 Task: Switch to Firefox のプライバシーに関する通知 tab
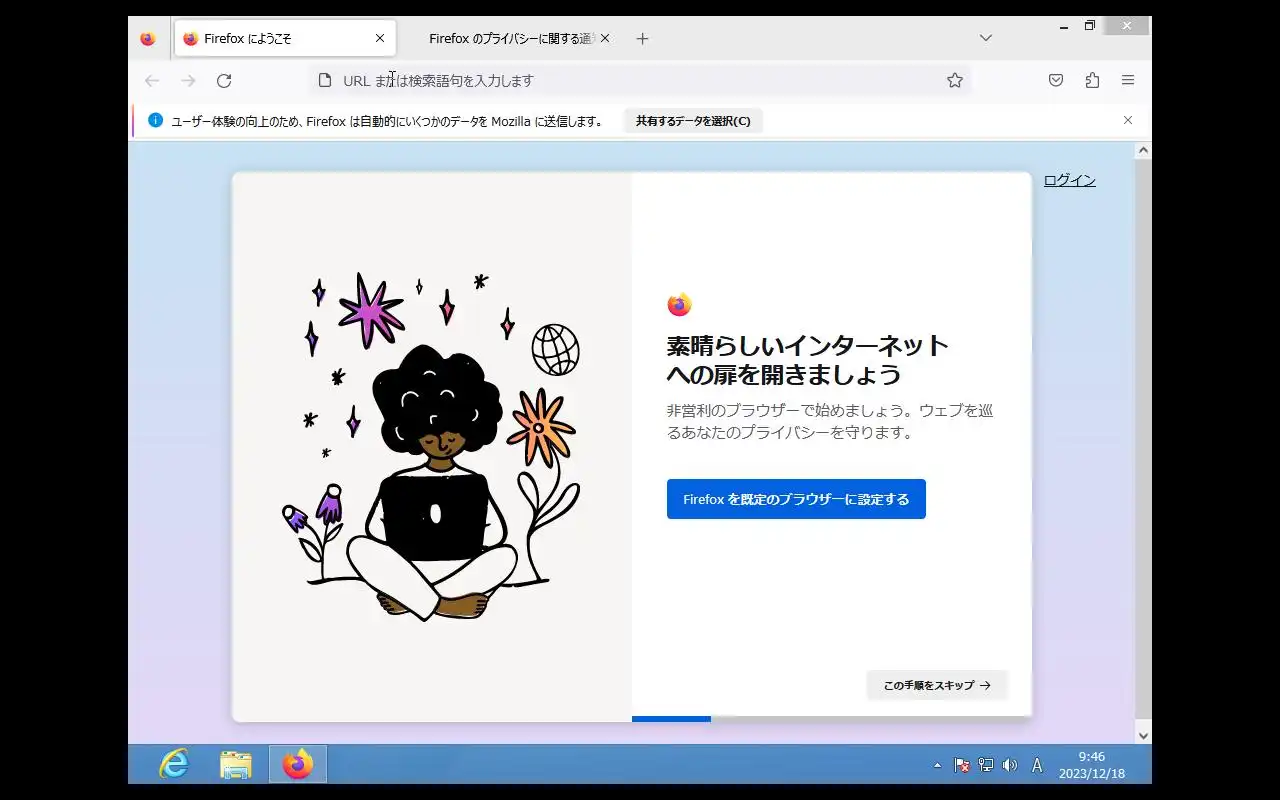tap(510, 39)
